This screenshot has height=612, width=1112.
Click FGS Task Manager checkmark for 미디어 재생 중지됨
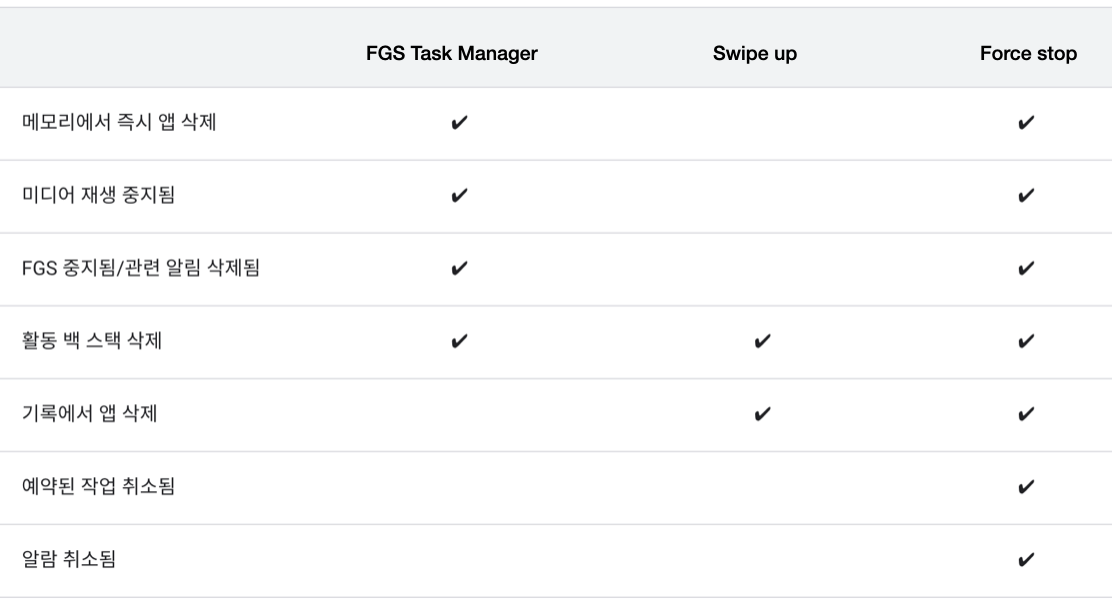460,195
